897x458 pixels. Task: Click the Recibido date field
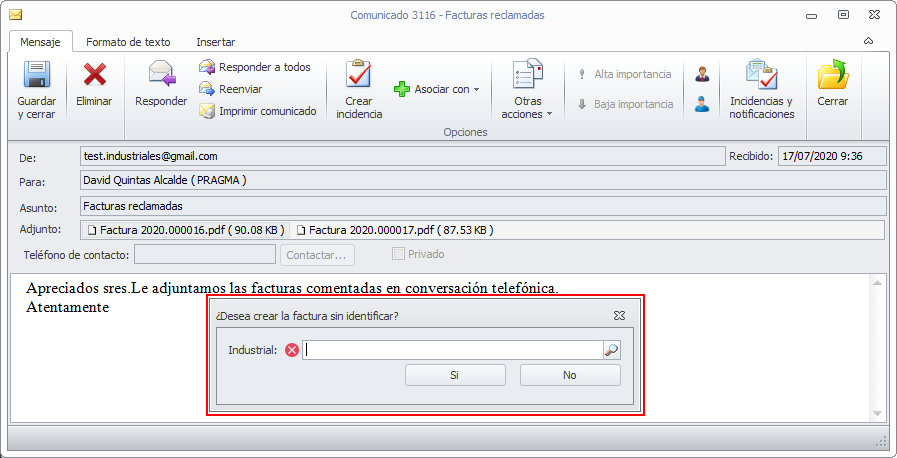pyautogui.click(x=832, y=156)
